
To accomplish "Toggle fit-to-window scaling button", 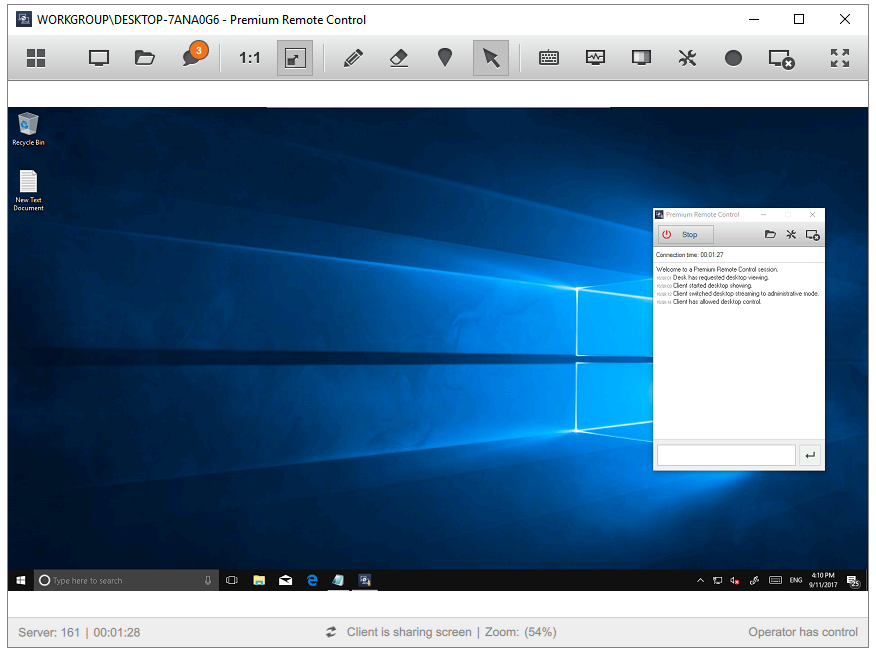I will pos(295,58).
